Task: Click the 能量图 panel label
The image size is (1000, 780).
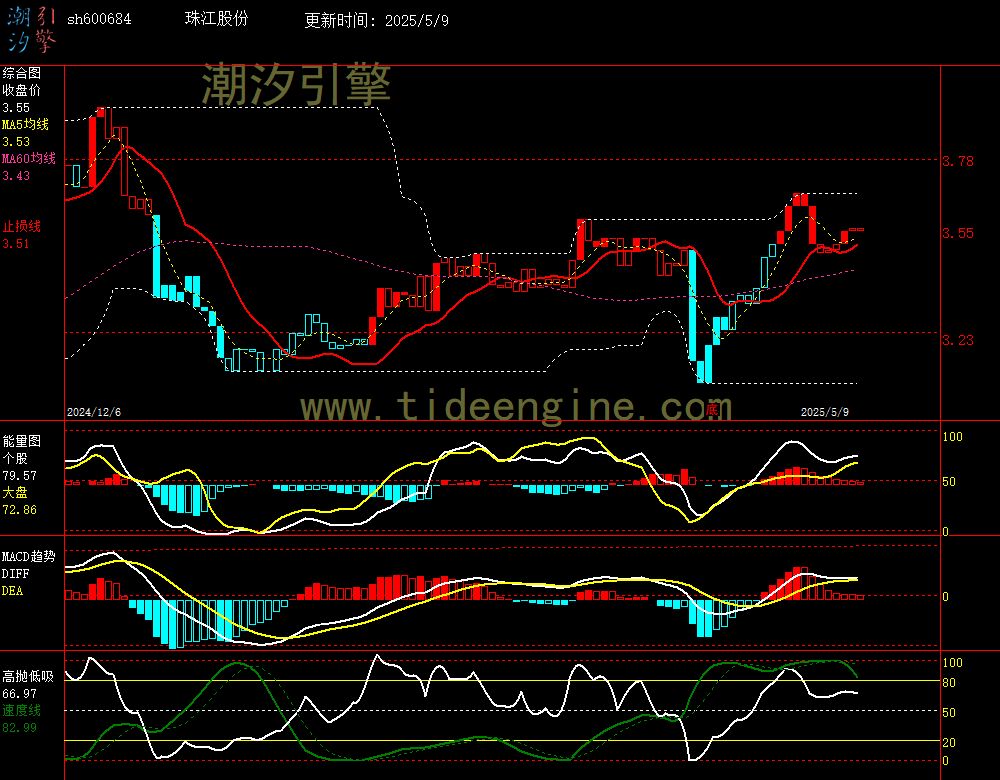Action: [21, 441]
